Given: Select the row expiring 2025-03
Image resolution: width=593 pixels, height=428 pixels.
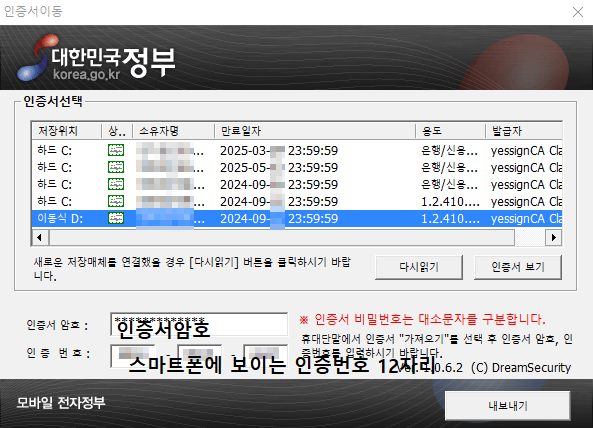Looking at the screenshot, I should click(297, 150).
